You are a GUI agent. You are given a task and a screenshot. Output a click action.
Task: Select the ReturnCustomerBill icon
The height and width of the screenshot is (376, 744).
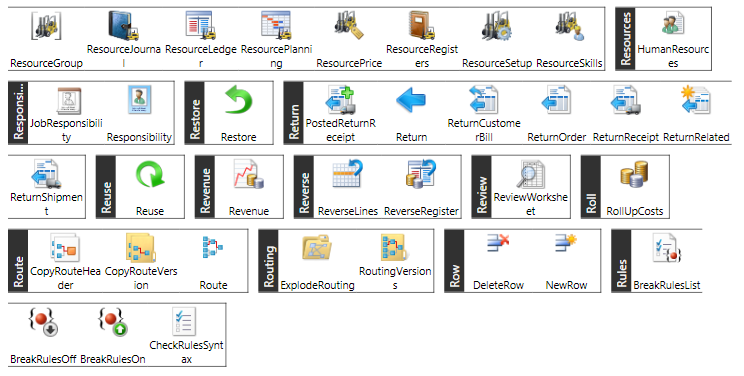484,100
